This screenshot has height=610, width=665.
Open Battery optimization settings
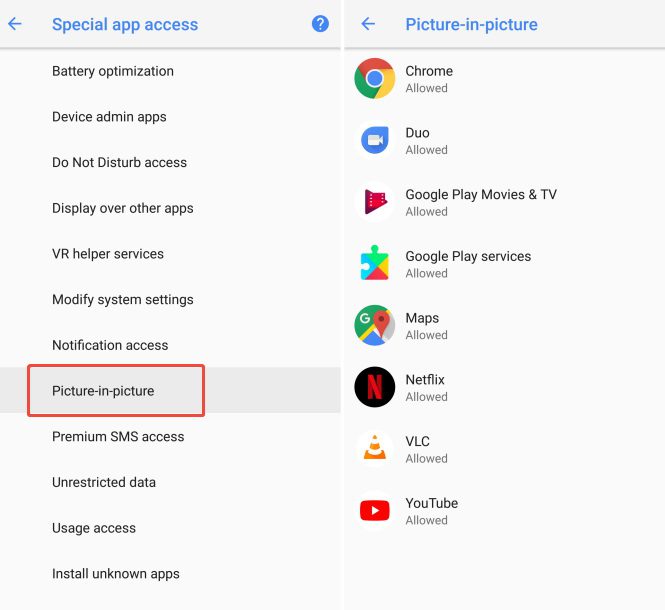pyautogui.click(x=170, y=71)
